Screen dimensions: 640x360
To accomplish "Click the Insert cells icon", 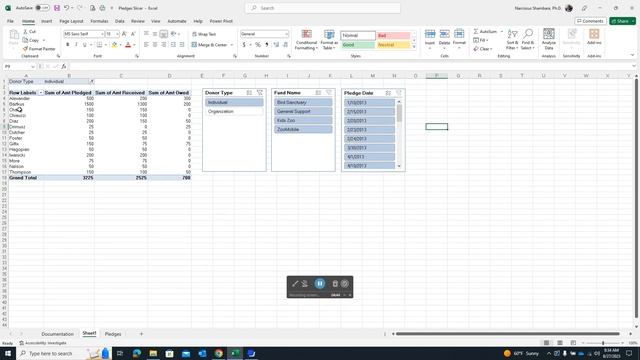I will coord(430,34).
